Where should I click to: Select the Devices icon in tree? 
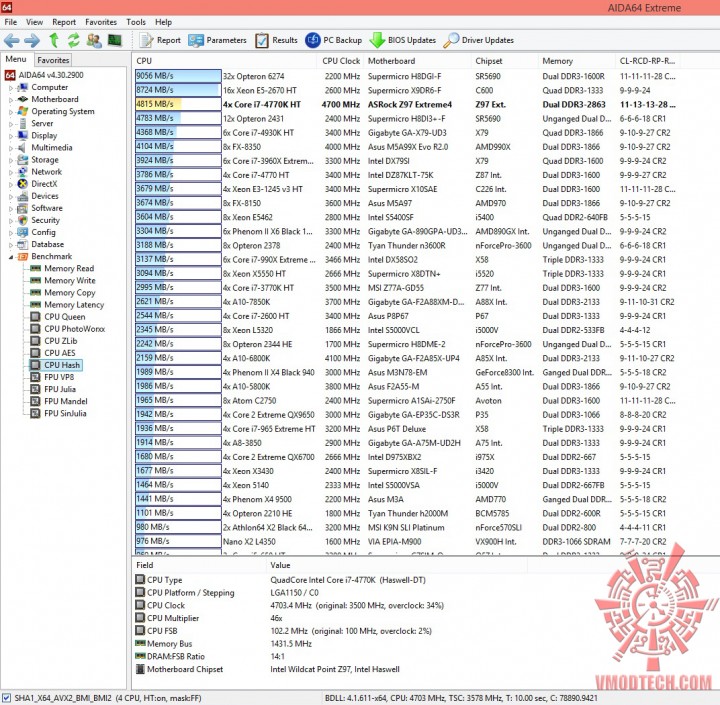[22, 196]
